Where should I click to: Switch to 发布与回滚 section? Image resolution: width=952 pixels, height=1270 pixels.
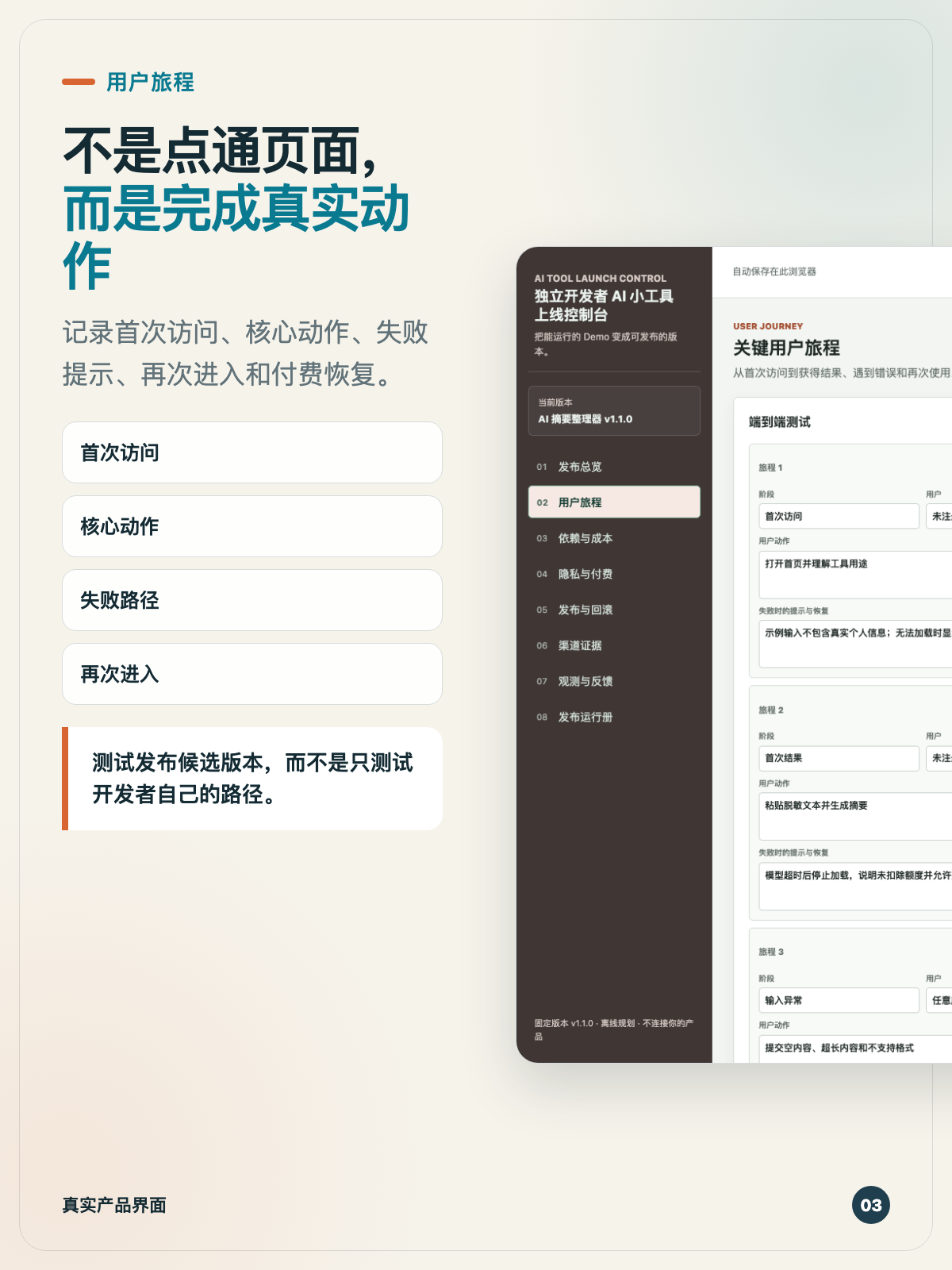tap(614, 610)
